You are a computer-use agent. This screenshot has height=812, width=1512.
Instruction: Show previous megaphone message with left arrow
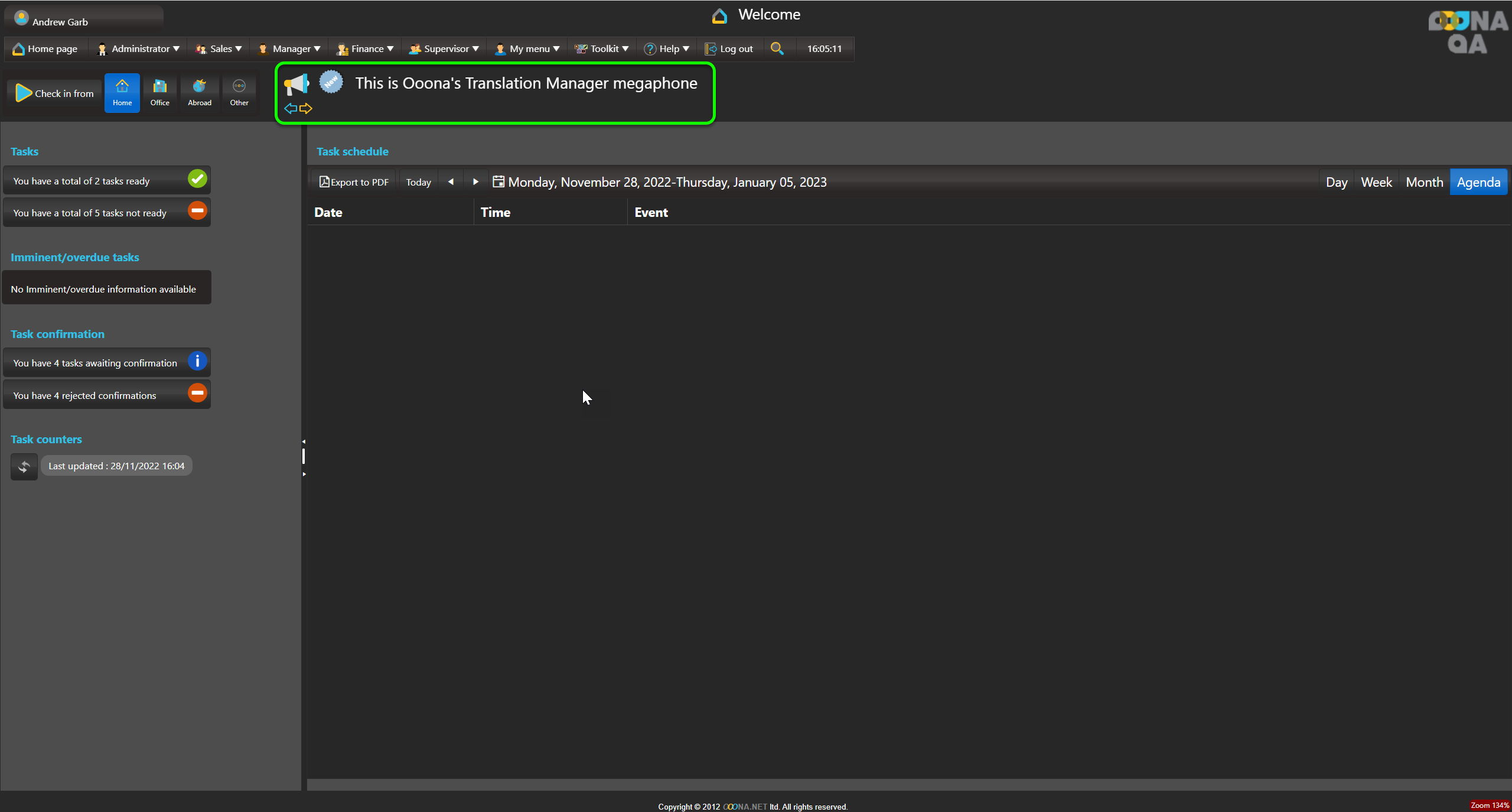(x=290, y=108)
